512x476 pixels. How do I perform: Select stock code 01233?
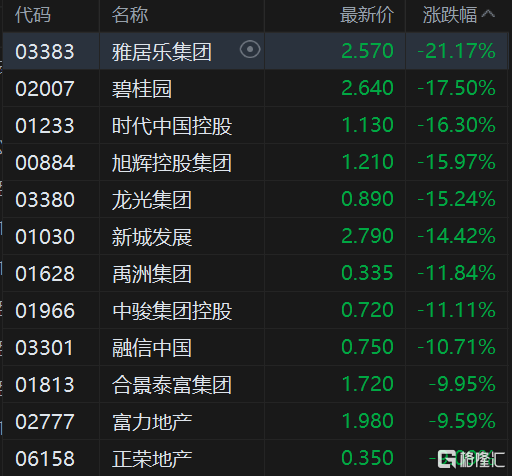(x=45, y=126)
